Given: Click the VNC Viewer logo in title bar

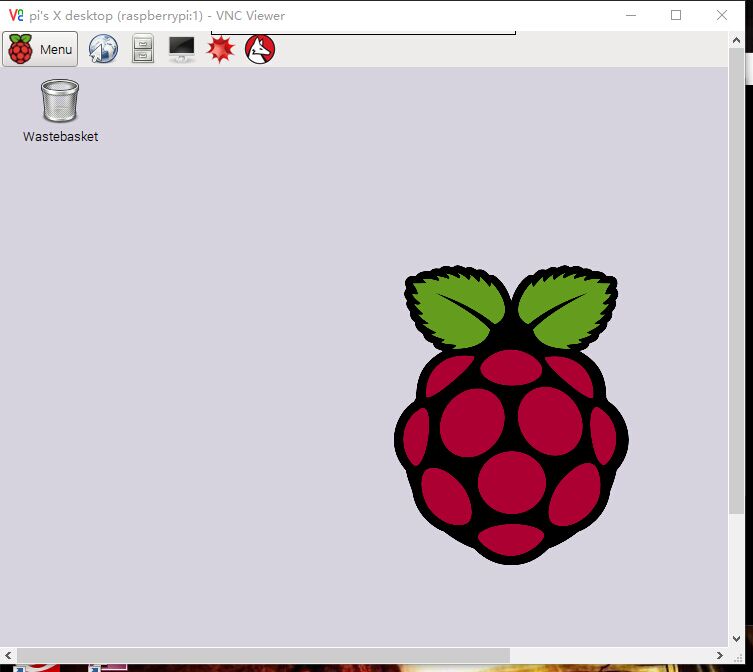Looking at the screenshot, I should [16, 15].
